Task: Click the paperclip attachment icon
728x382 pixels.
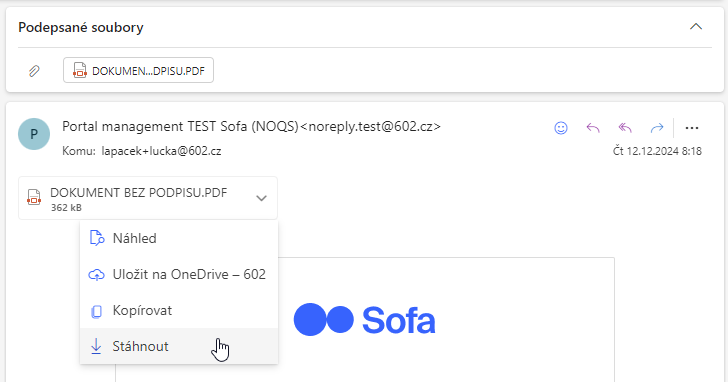Action: pyautogui.click(x=34, y=71)
